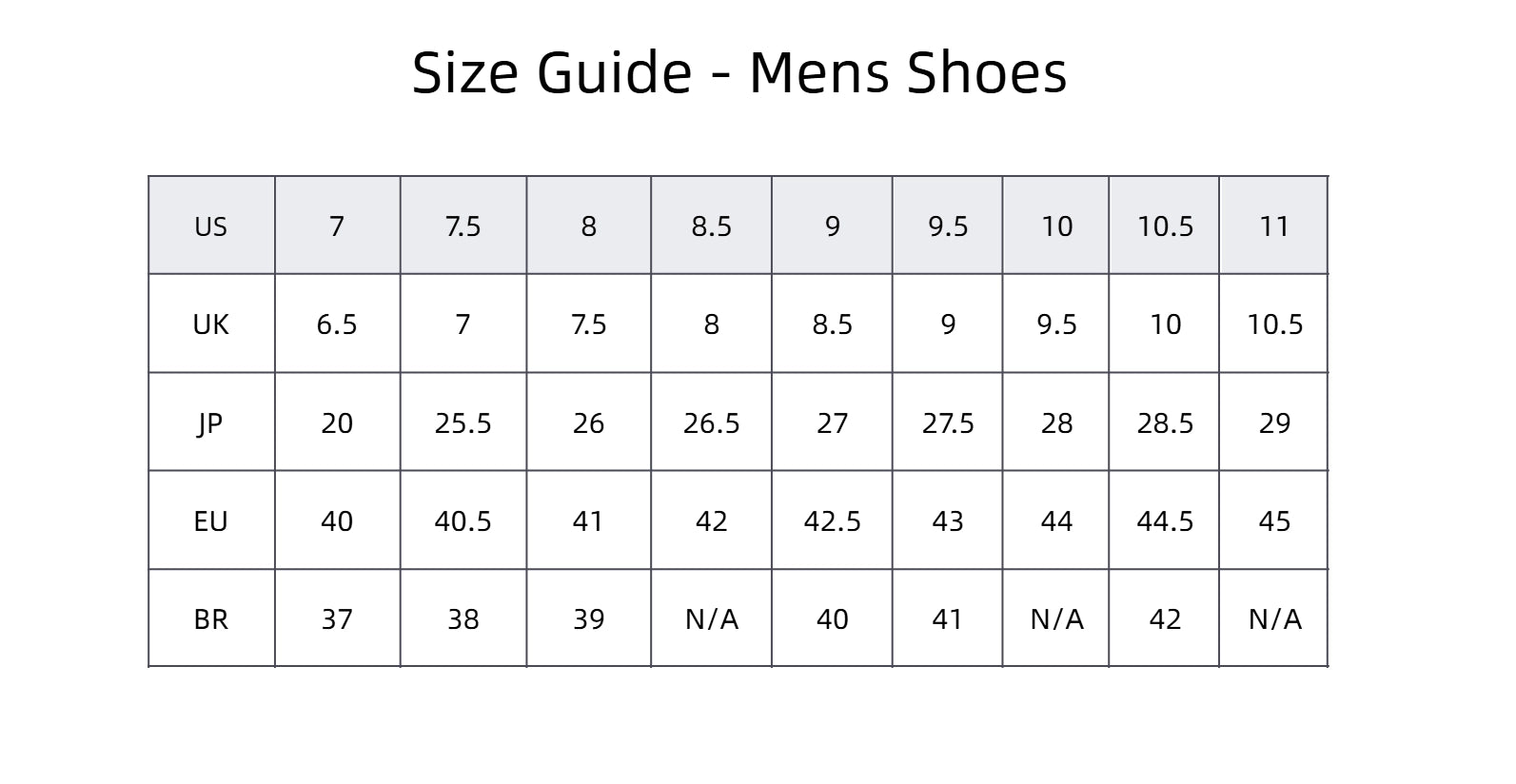Image resolution: width=1516 pixels, height=784 pixels.
Task: Click EU size 42.5 cell
Action: point(832,521)
